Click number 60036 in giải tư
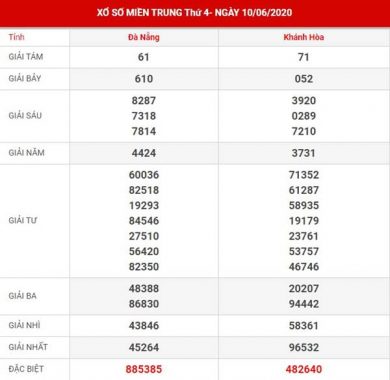 144,175
